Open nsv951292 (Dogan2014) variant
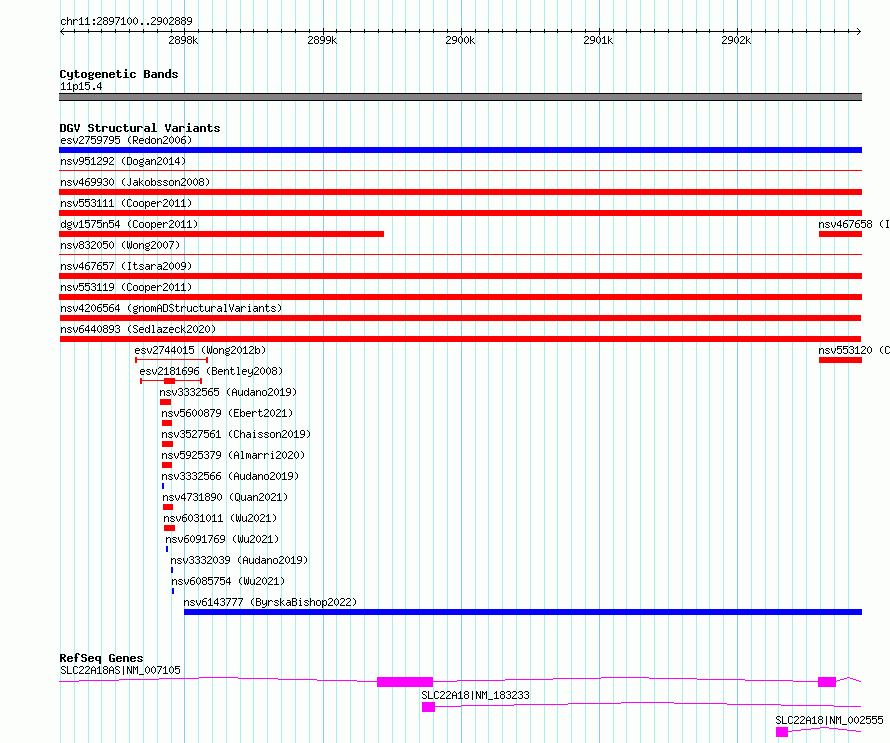 [x=123, y=161]
